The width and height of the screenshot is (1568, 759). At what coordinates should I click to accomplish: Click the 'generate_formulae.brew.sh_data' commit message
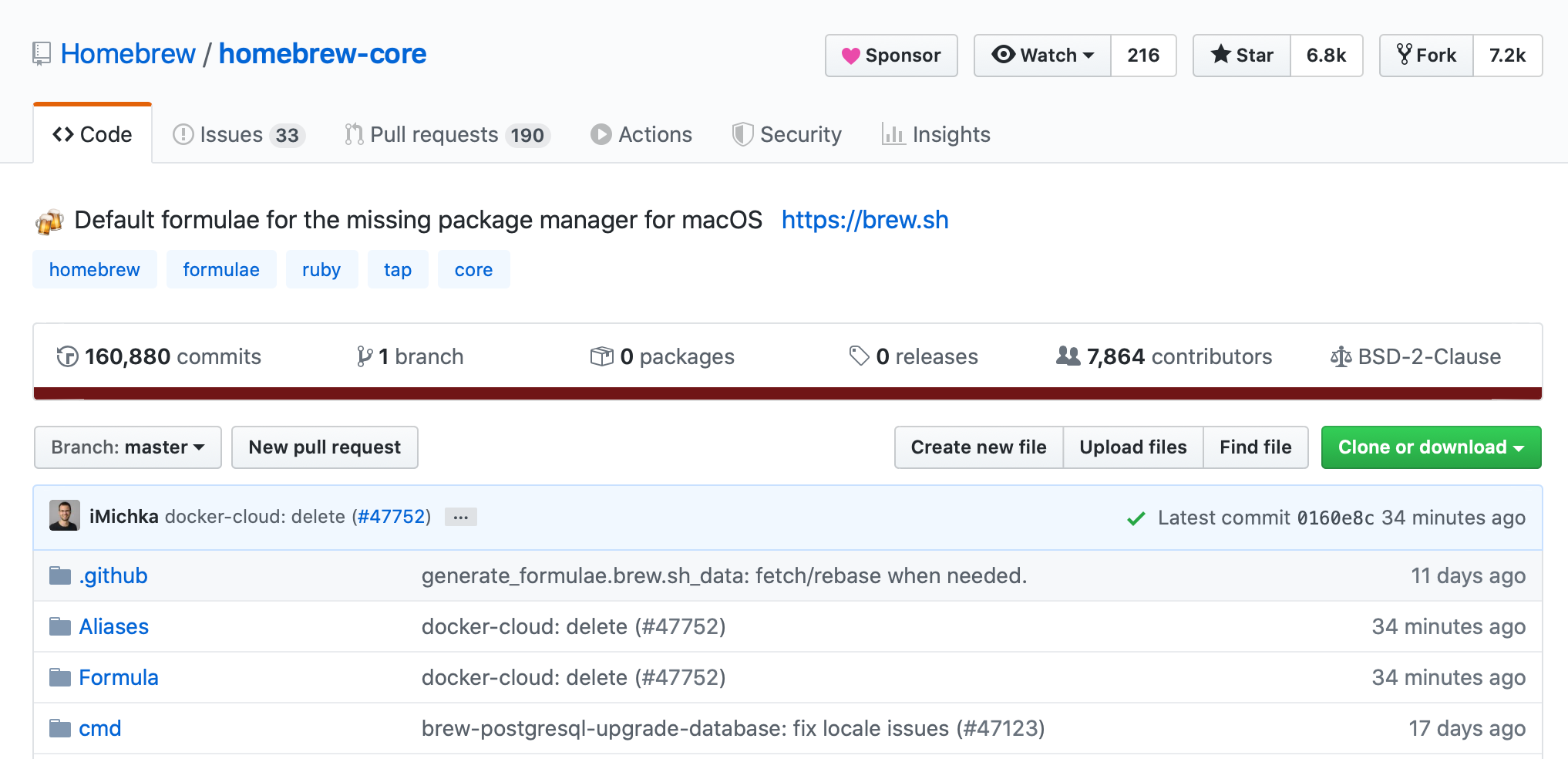point(724,575)
